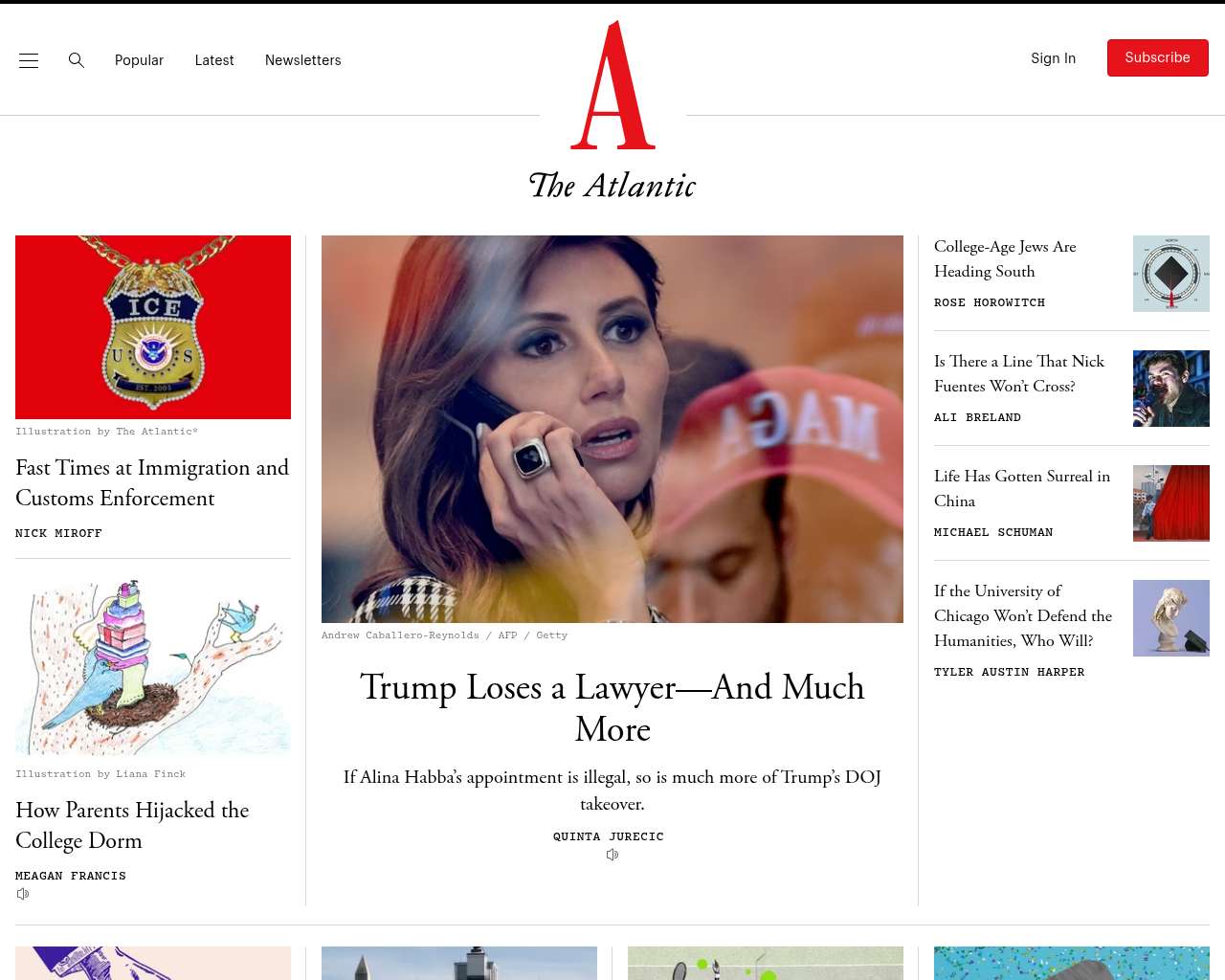Open author page for Quinta Jurecic
Screen dimensions: 1225x980
click(x=609, y=836)
